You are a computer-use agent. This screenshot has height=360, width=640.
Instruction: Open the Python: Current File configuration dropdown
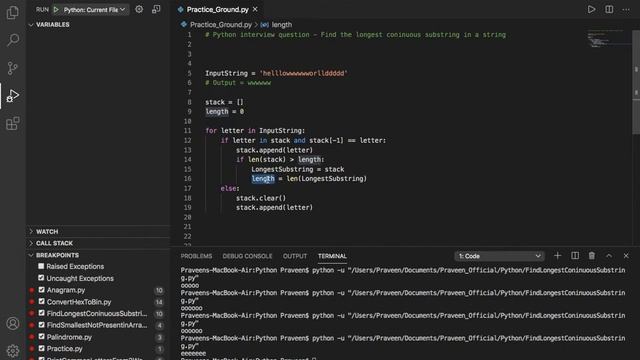point(94,9)
